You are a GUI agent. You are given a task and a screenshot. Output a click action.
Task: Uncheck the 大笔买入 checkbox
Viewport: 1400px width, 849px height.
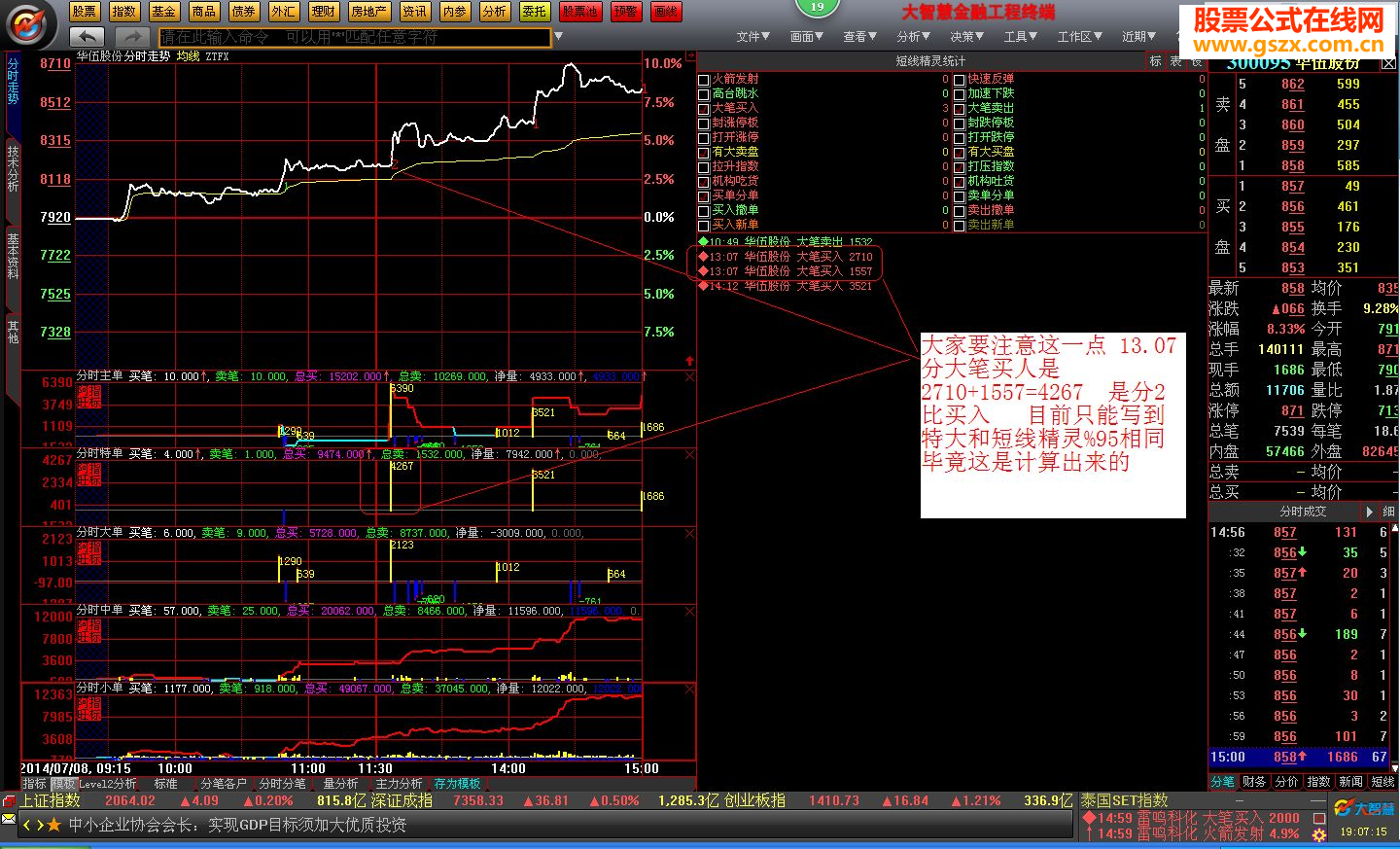coord(704,108)
